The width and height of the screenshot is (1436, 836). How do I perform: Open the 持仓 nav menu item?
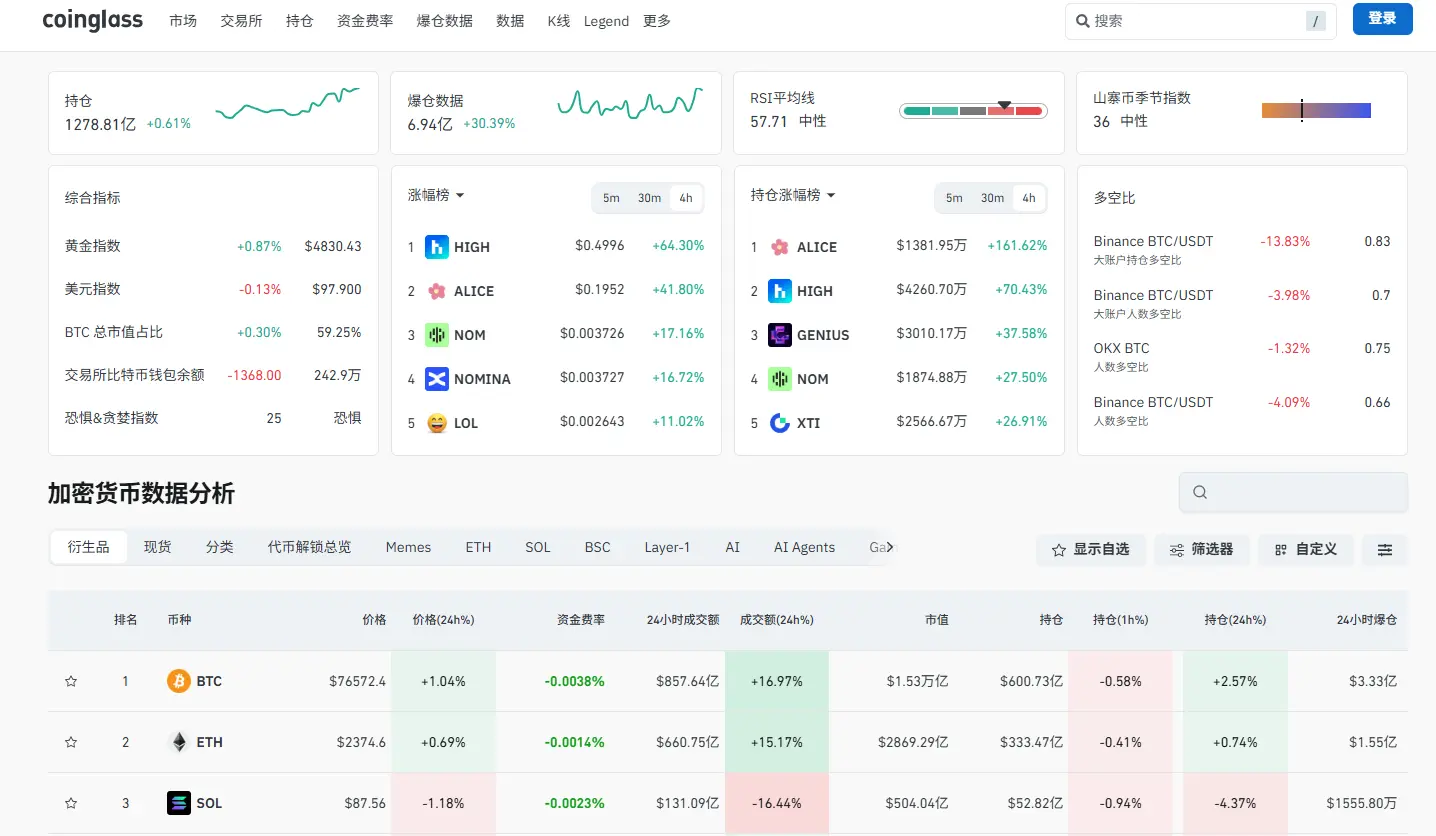(300, 21)
